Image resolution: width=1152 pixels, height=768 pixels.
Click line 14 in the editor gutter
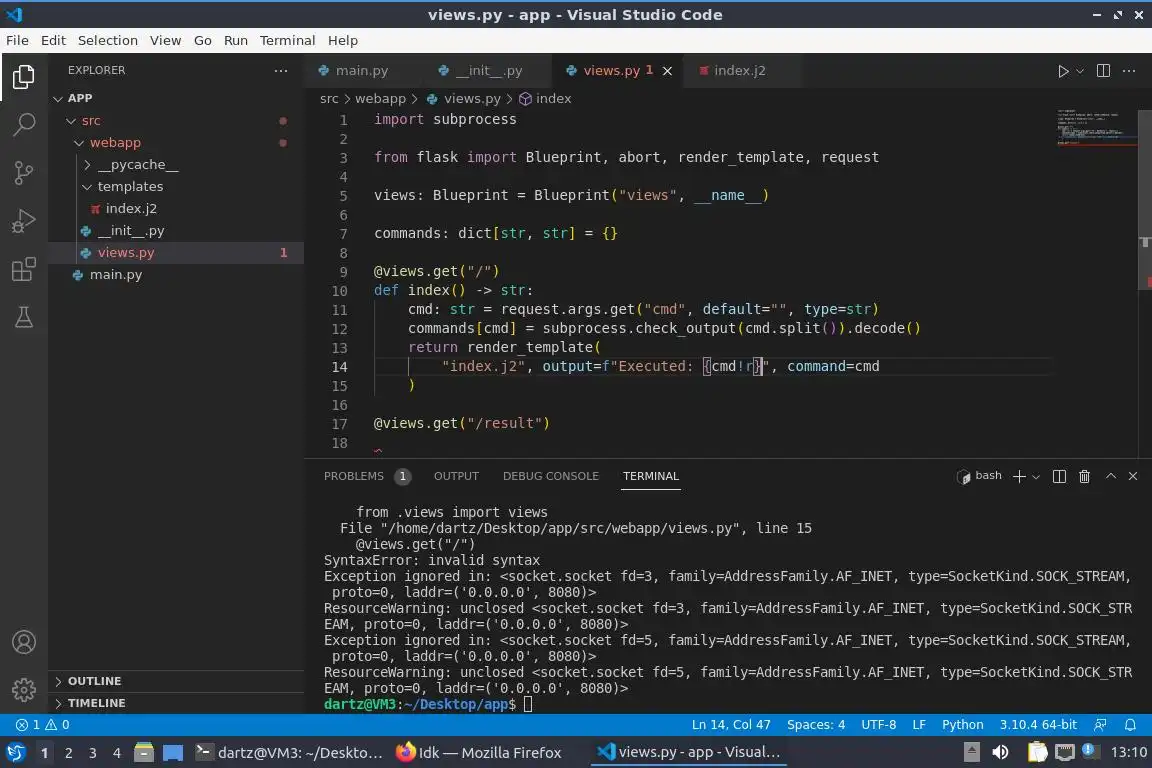[339, 367]
